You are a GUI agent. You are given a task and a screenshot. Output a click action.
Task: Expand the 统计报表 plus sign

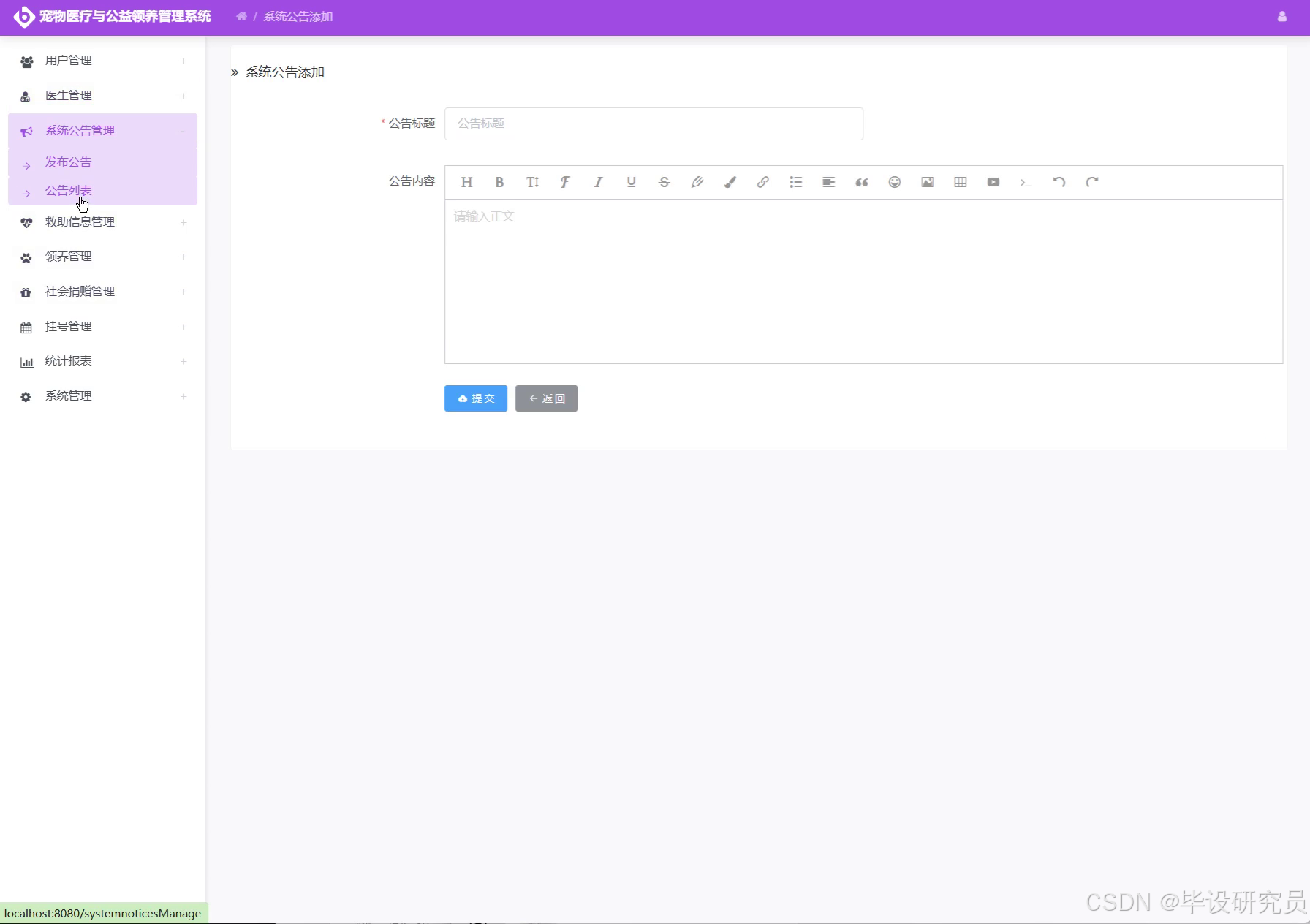pyautogui.click(x=183, y=361)
